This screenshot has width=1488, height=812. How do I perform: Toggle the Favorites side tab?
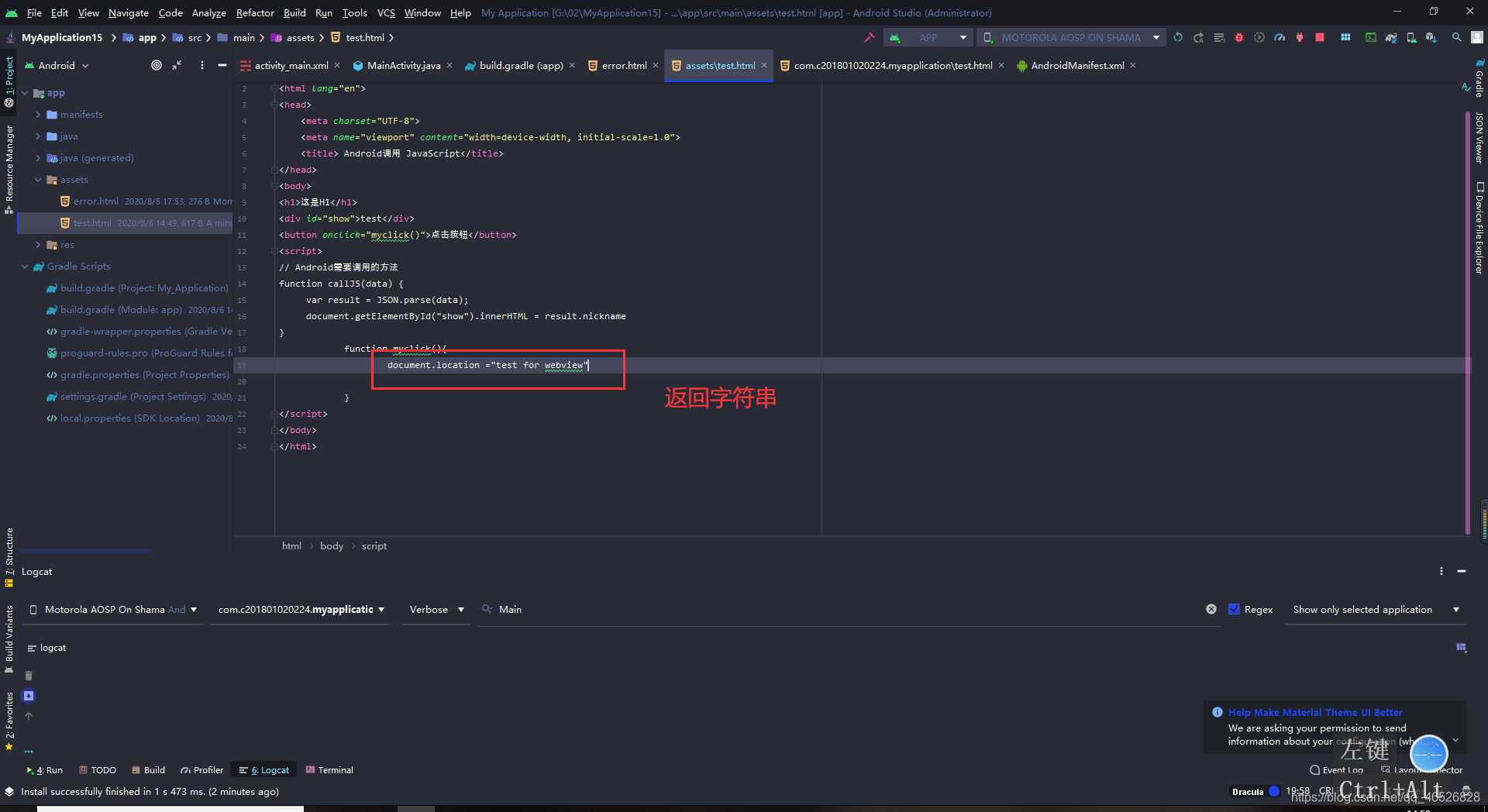[9, 721]
